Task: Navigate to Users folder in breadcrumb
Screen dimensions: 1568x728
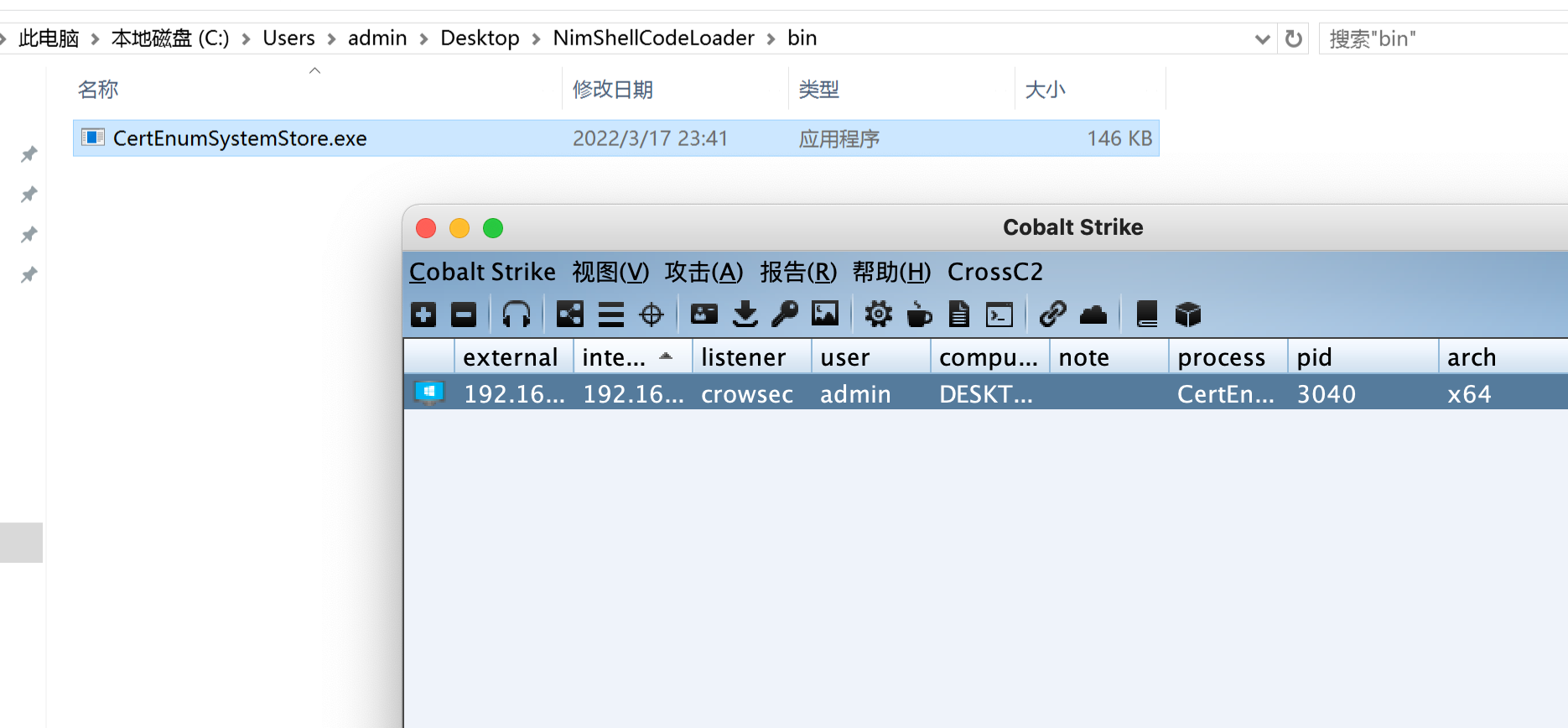Action: tap(288, 39)
